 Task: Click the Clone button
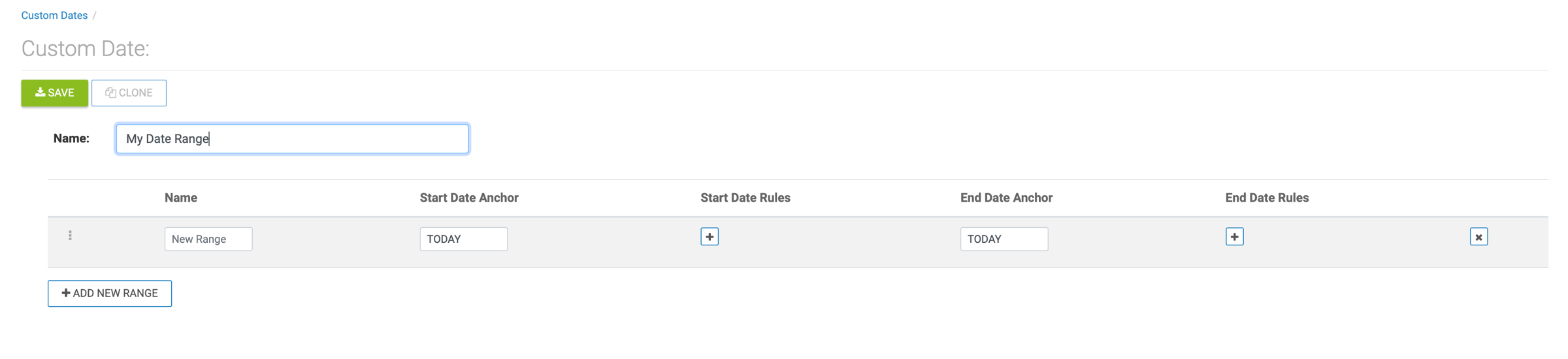[x=129, y=93]
